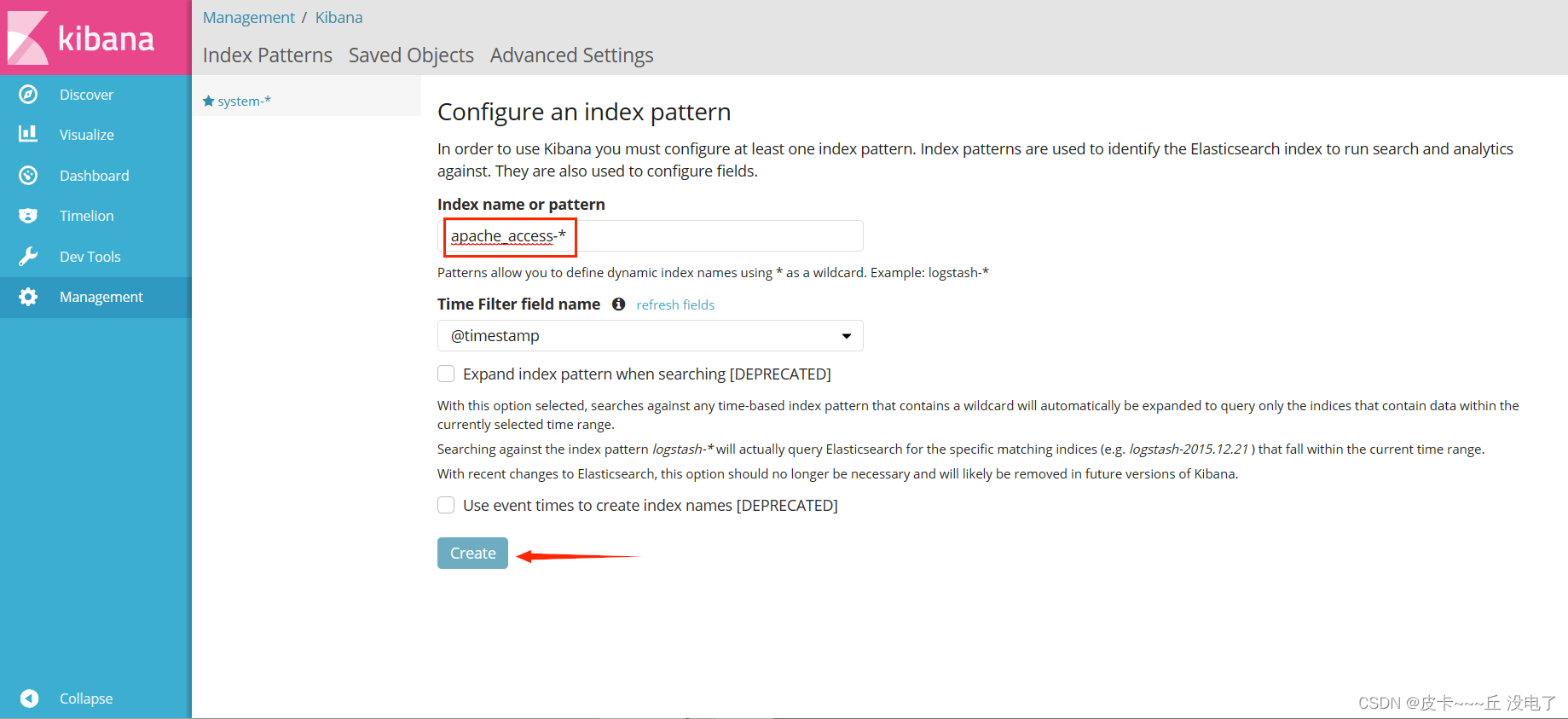The height and width of the screenshot is (719, 1568).
Task: Select Management in the sidebar
Action: (x=101, y=297)
